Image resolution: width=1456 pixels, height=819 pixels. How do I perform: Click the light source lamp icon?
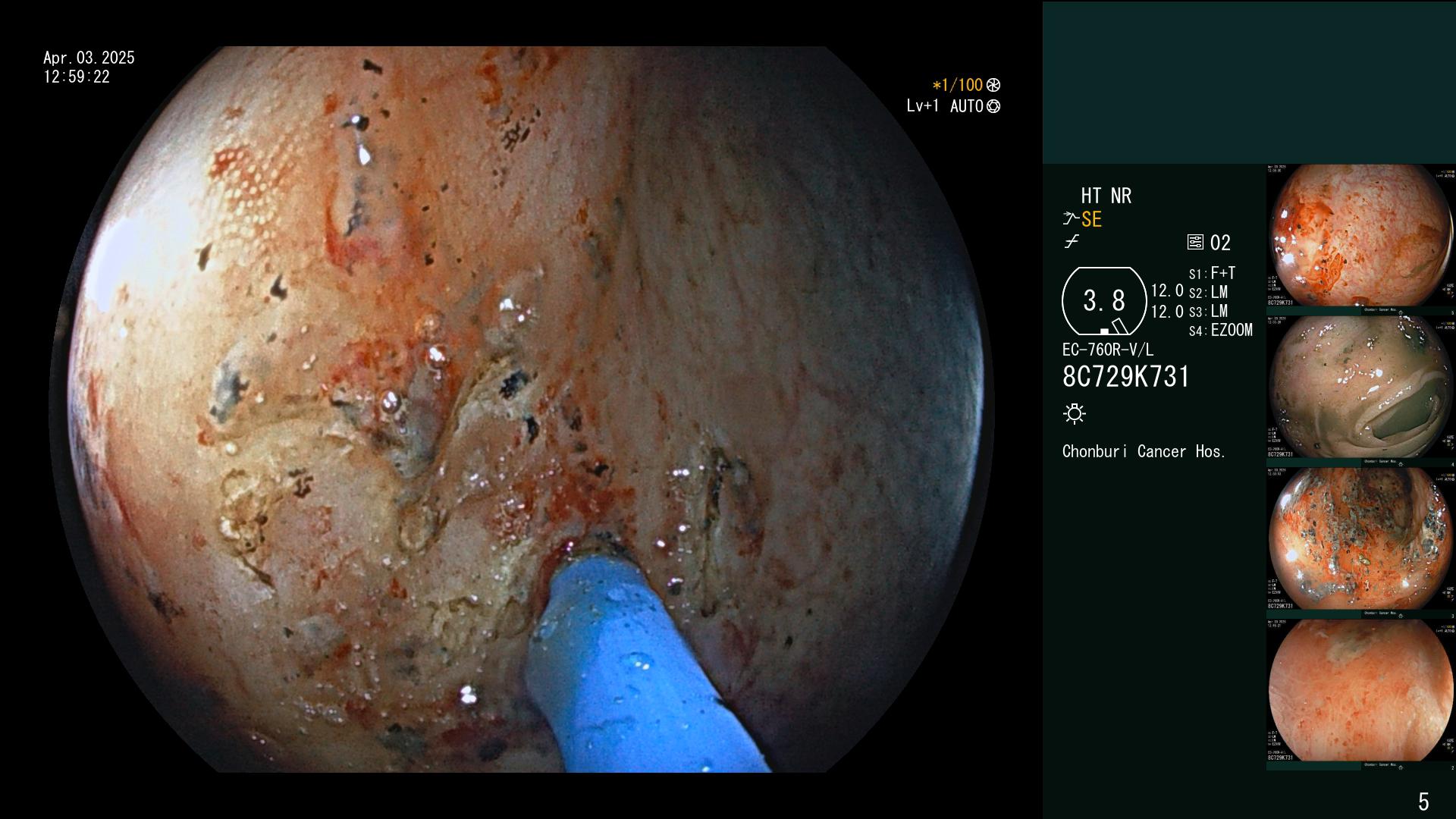point(1075,414)
